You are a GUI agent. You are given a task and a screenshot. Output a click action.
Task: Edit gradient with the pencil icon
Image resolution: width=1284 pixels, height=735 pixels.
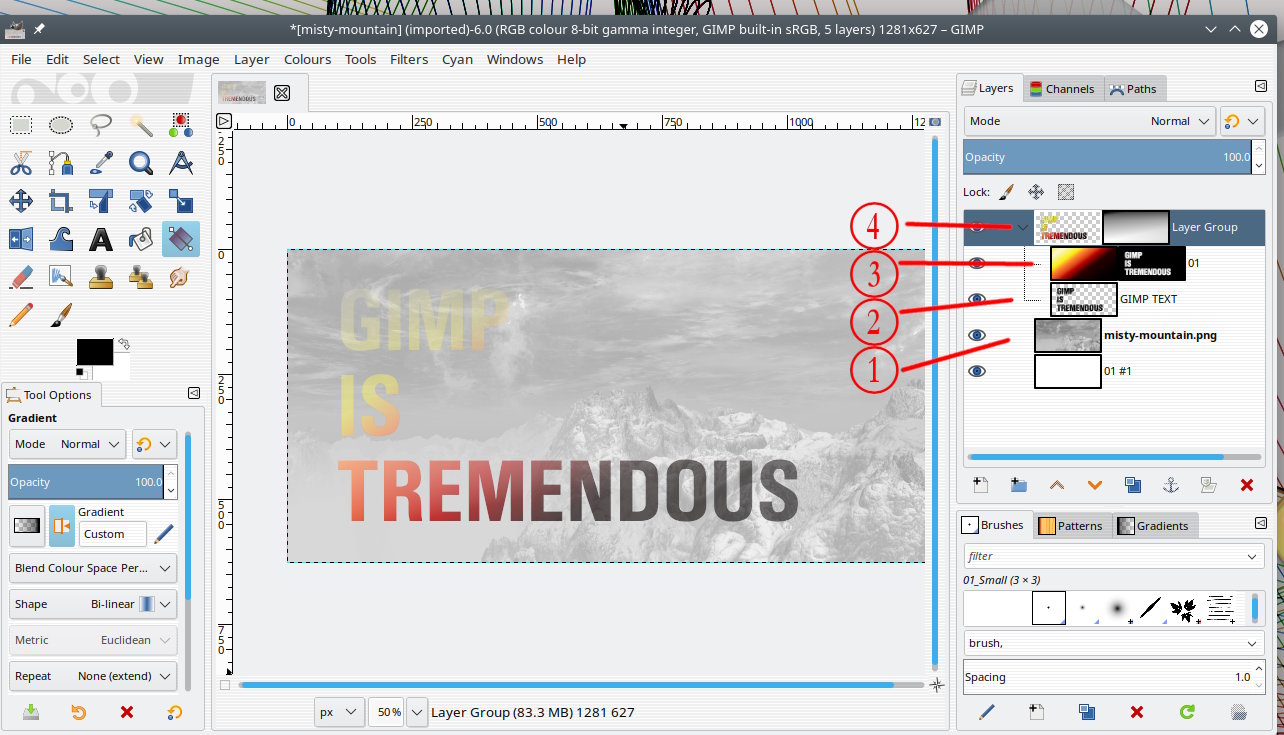164,534
